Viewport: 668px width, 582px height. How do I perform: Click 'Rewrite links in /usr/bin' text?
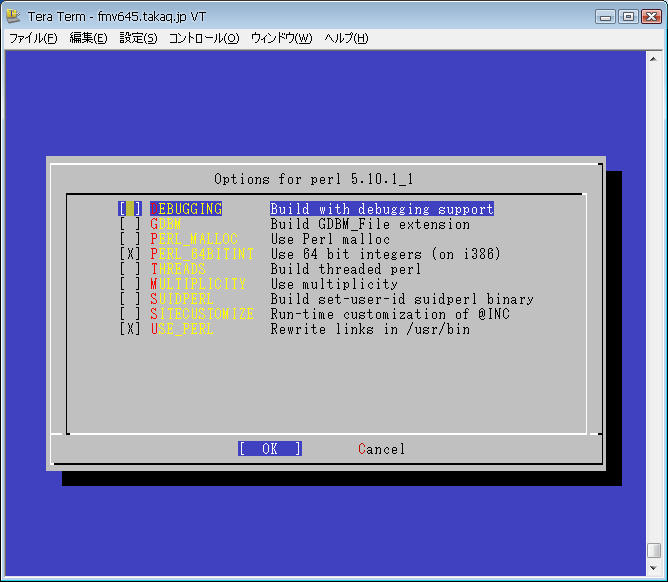[x=370, y=329]
